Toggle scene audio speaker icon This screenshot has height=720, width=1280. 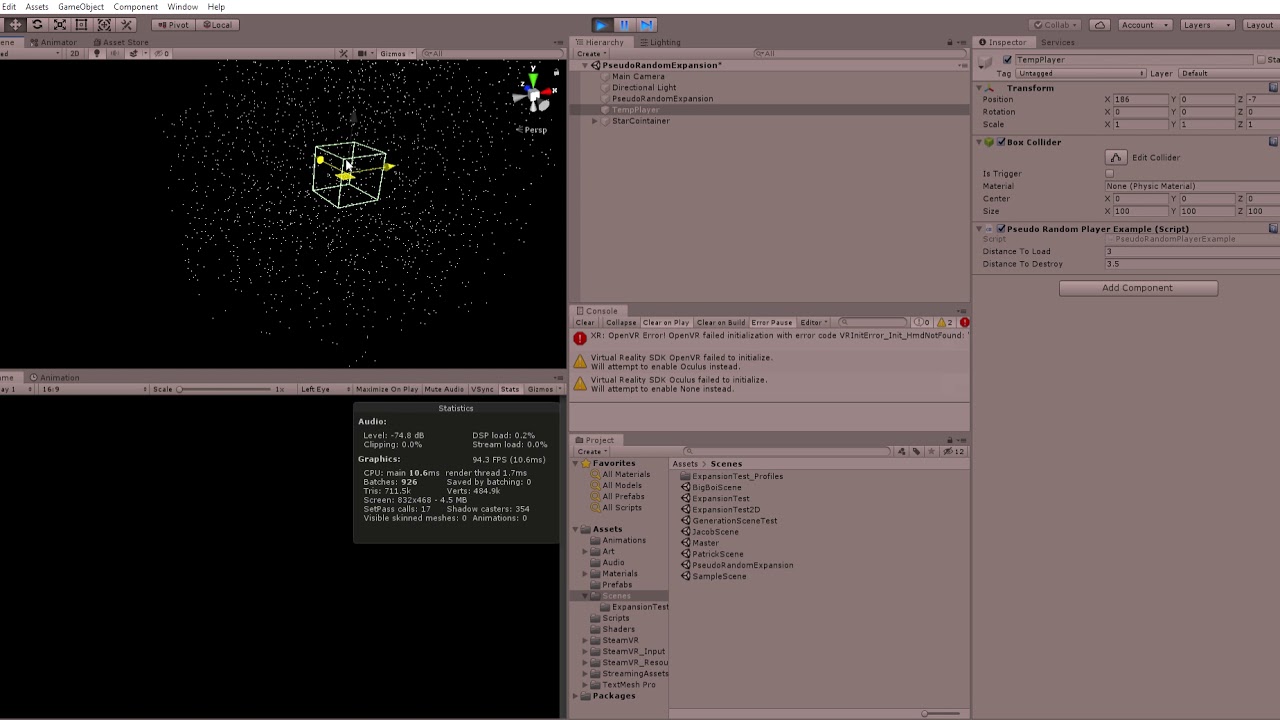114,53
